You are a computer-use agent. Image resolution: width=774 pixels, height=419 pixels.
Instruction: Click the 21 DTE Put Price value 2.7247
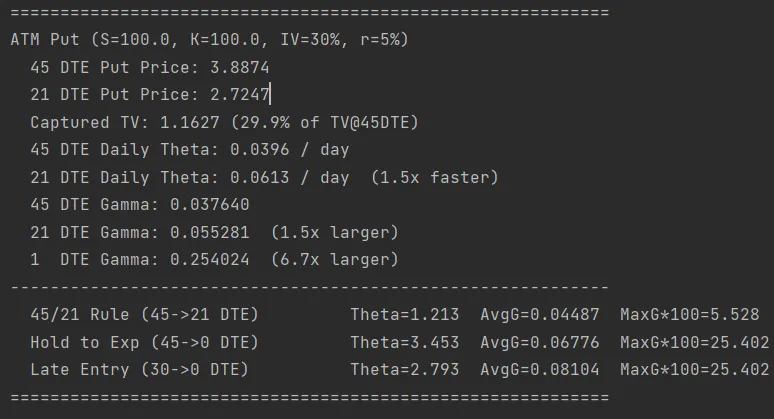click(x=240, y=94)
